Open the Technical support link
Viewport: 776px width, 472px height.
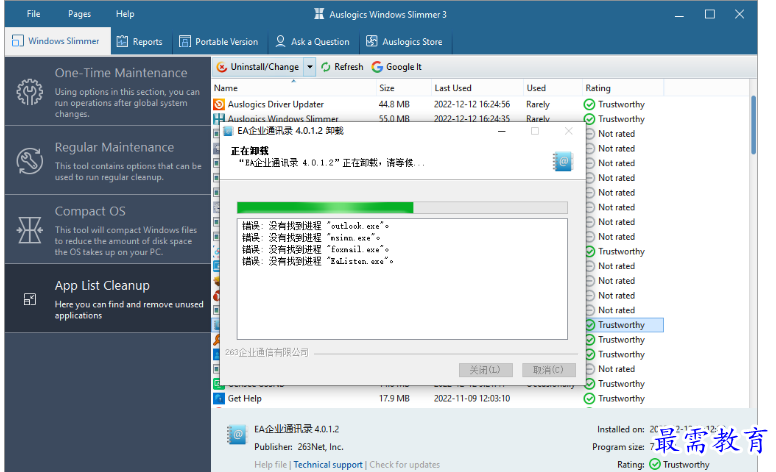click(x=328, y=464)
